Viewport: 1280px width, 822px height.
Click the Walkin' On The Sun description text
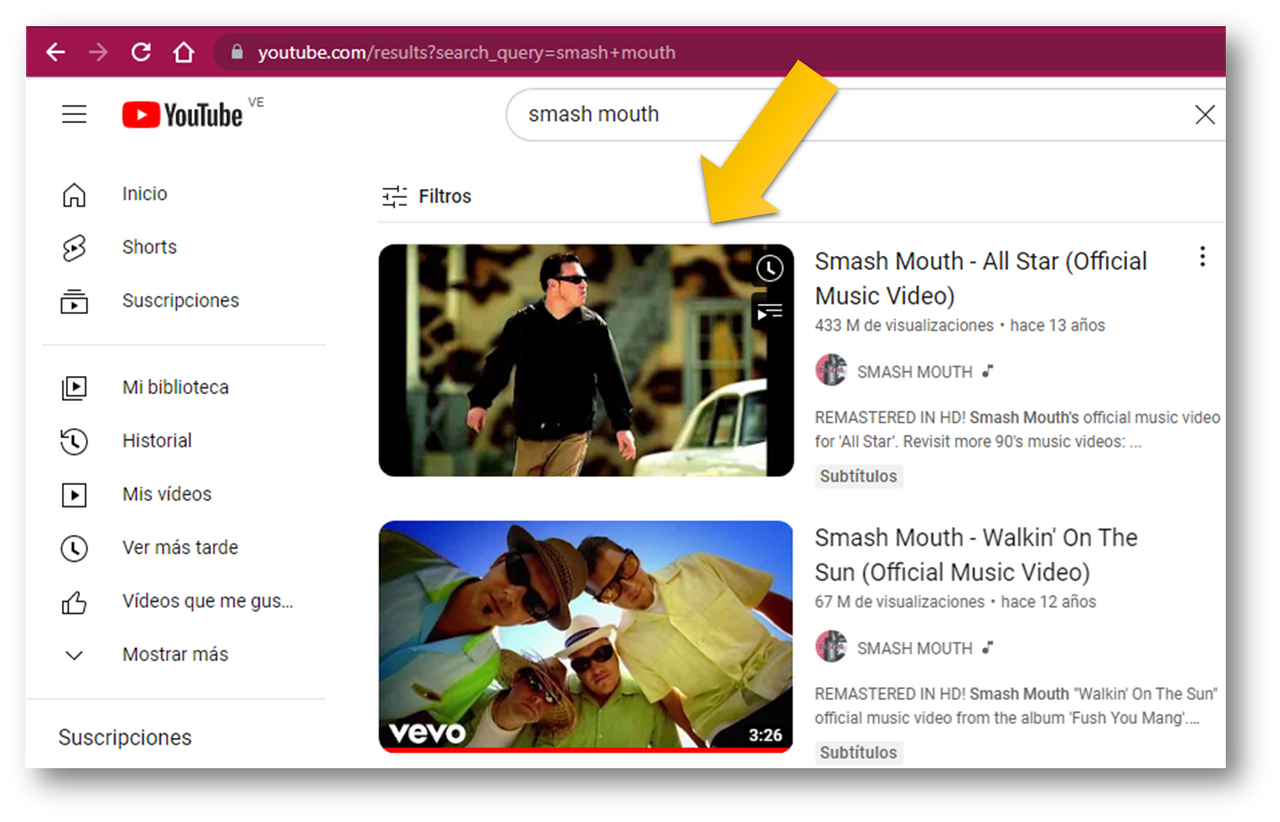tap(1016, 706)
